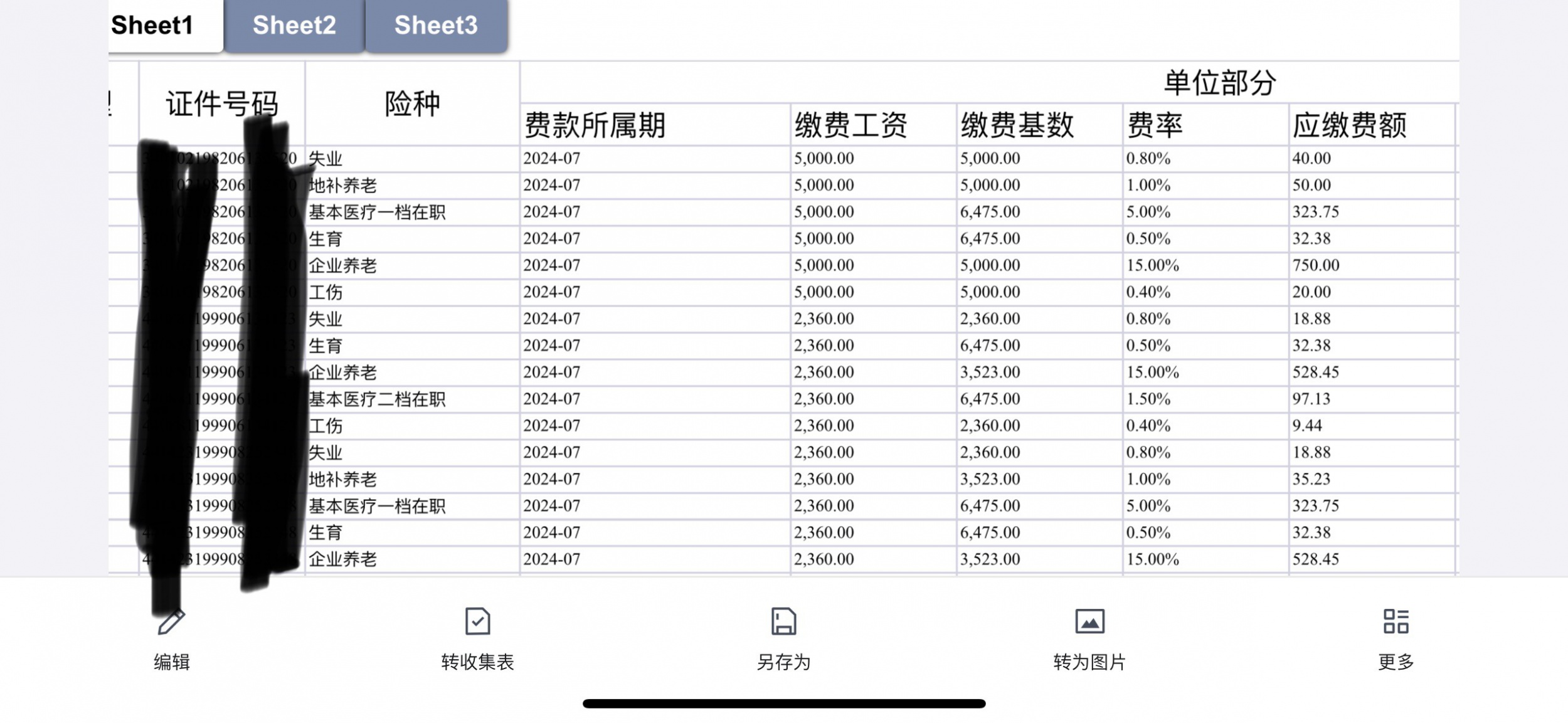The image size is (1568, 723).
Task: Click the 费率 column header
Action: pyautogui.click(x=1205, y=125)
